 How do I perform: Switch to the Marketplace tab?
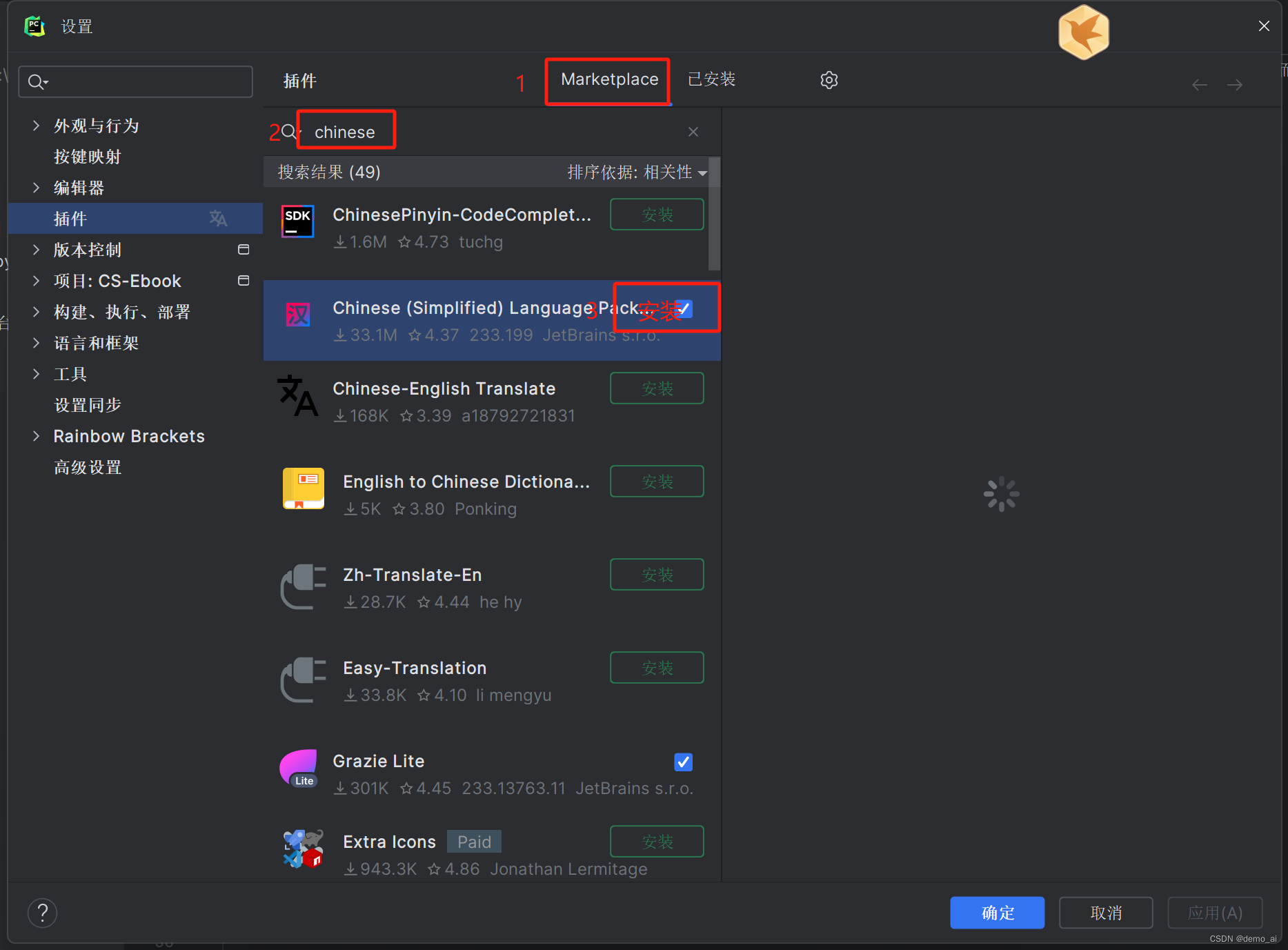[609, 80]
